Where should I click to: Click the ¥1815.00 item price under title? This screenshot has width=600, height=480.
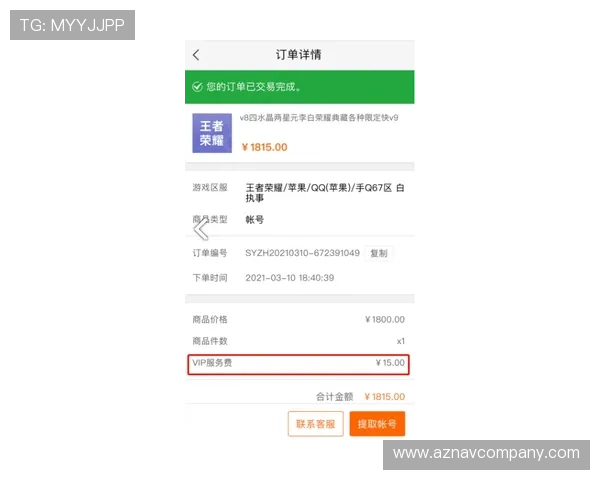tap(264, 147)
